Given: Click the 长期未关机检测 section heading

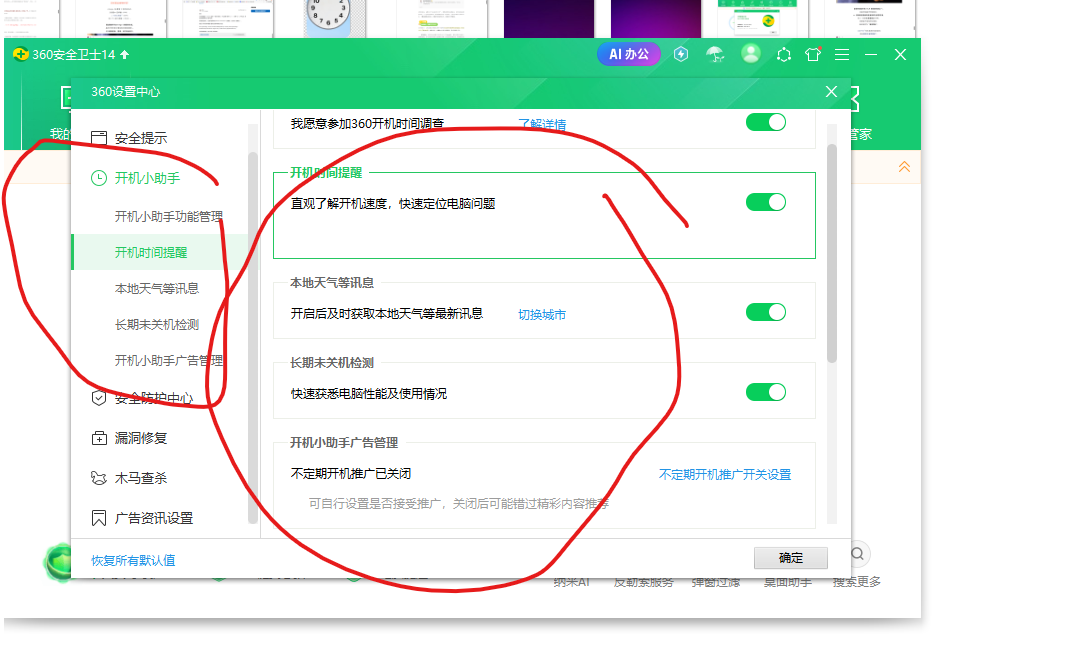Looking at the screenshot, I should pos(331,362).
